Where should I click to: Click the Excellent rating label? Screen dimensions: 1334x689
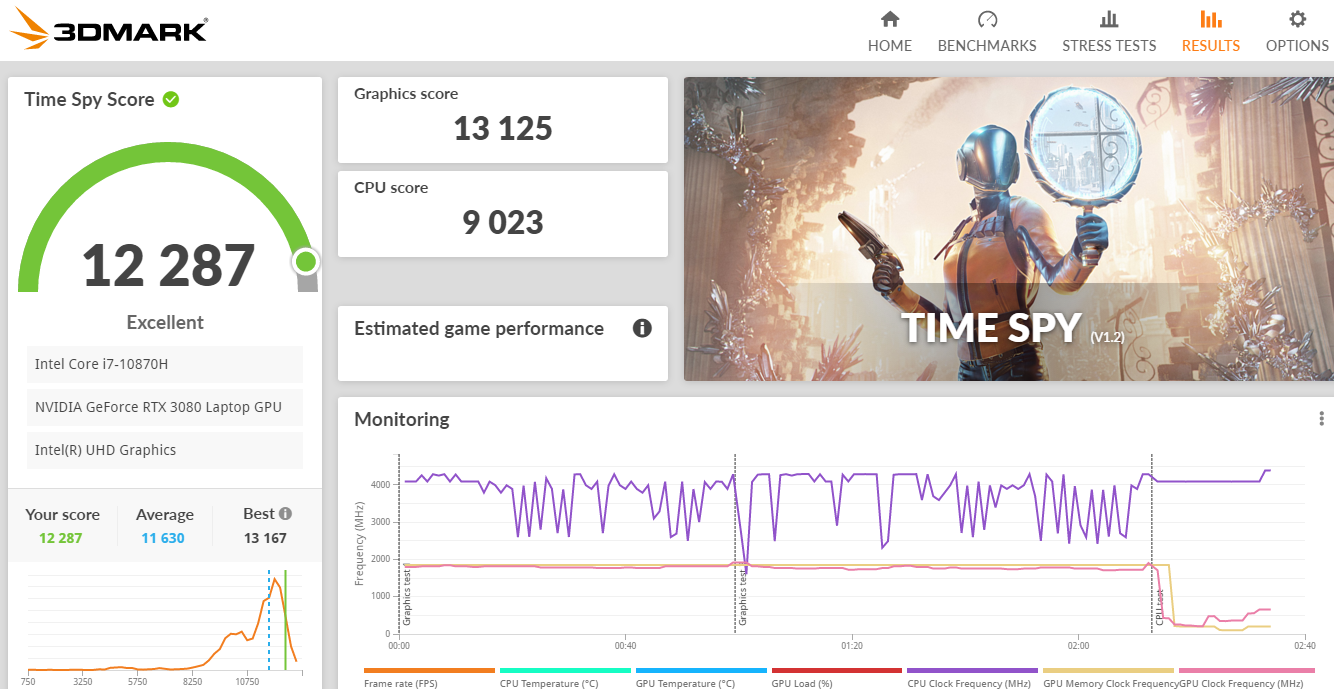coord(165,322)
